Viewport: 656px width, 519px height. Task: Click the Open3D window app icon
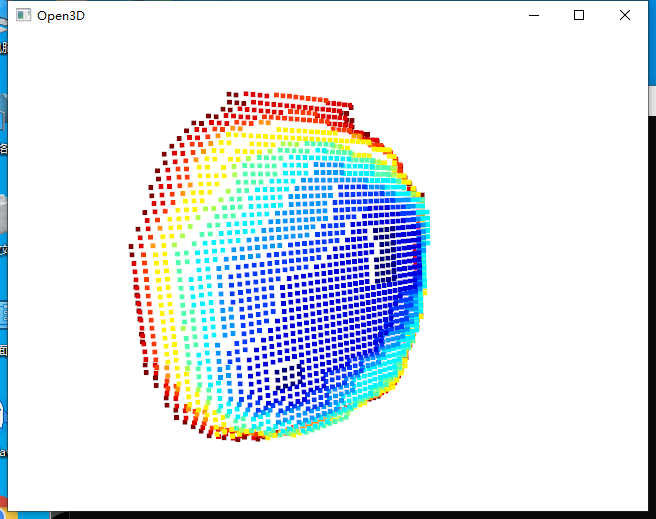(x=23, y=15)
